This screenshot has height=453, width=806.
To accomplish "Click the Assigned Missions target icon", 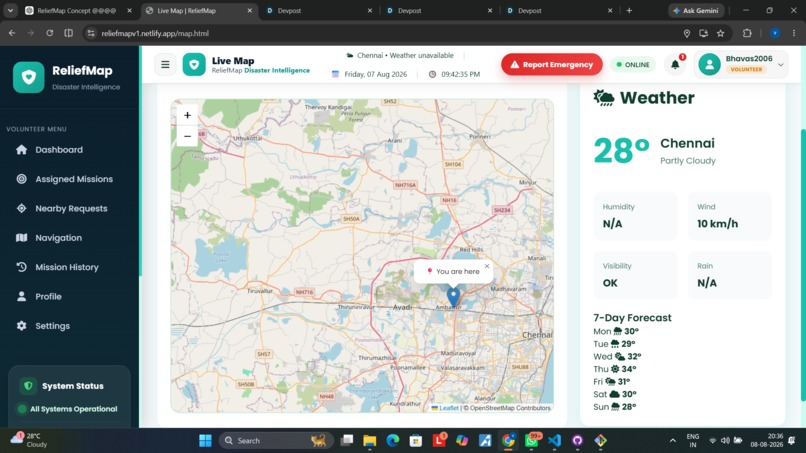I will pyautogui.click(x=22, y=179).
